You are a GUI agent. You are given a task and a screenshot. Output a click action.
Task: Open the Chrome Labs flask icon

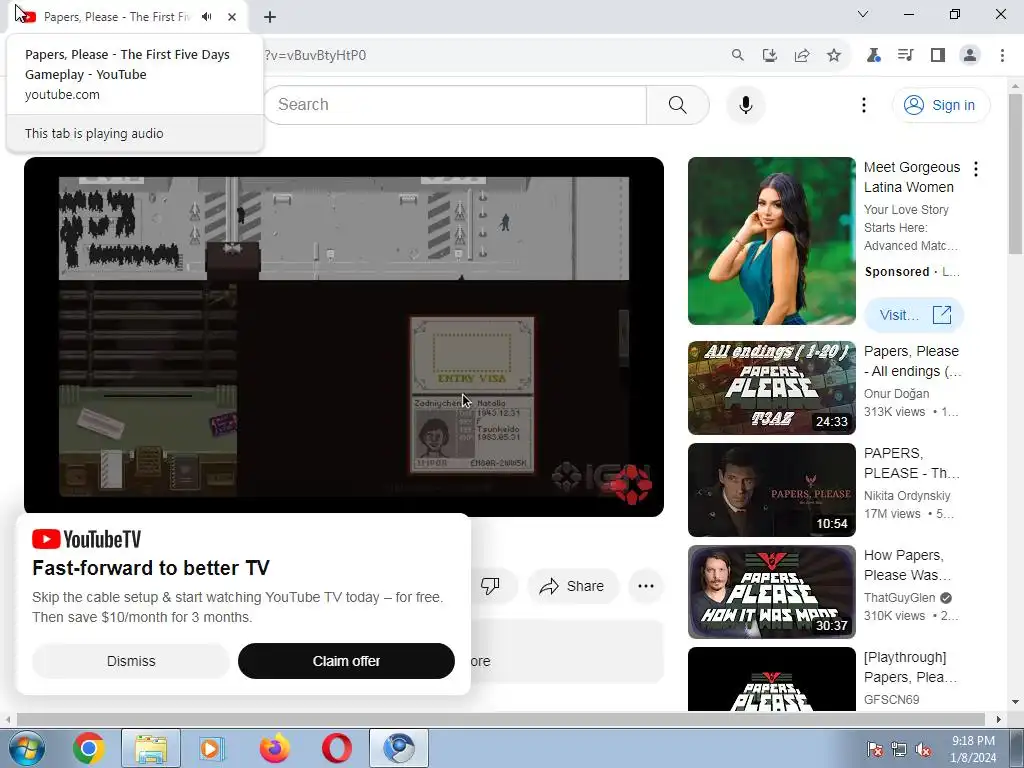point(873,56)
